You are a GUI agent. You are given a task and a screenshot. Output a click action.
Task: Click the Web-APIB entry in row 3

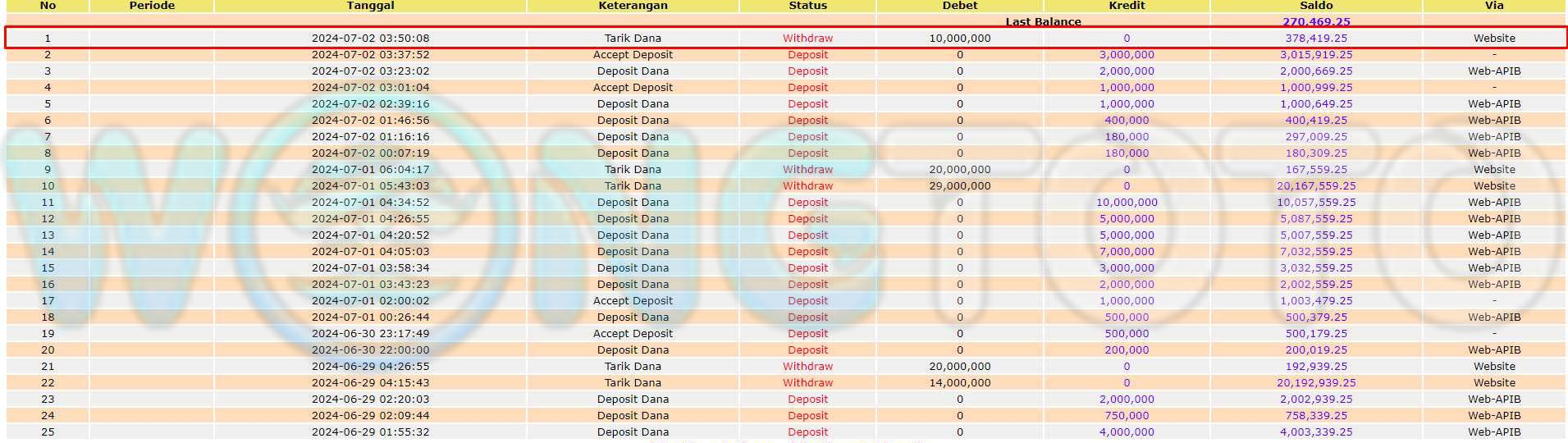[1494, 71]
